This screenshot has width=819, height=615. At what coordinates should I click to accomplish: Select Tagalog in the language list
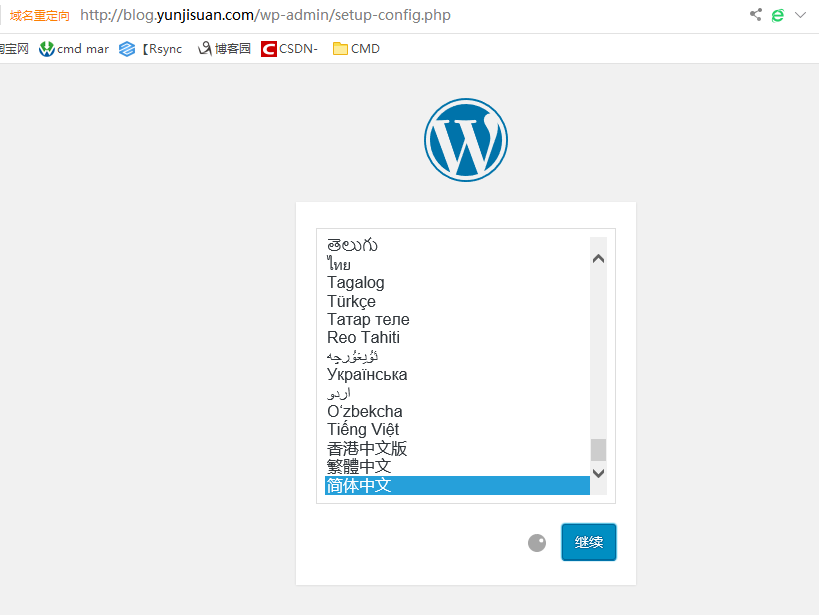[457, 282]
